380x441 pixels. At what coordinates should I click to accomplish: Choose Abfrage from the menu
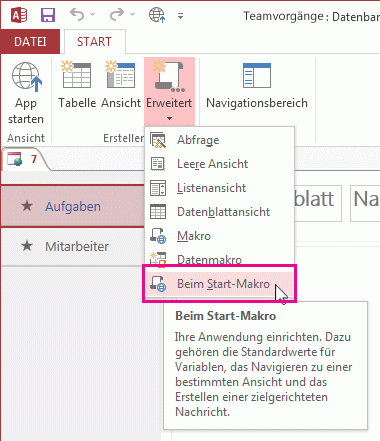coord(219,140)
